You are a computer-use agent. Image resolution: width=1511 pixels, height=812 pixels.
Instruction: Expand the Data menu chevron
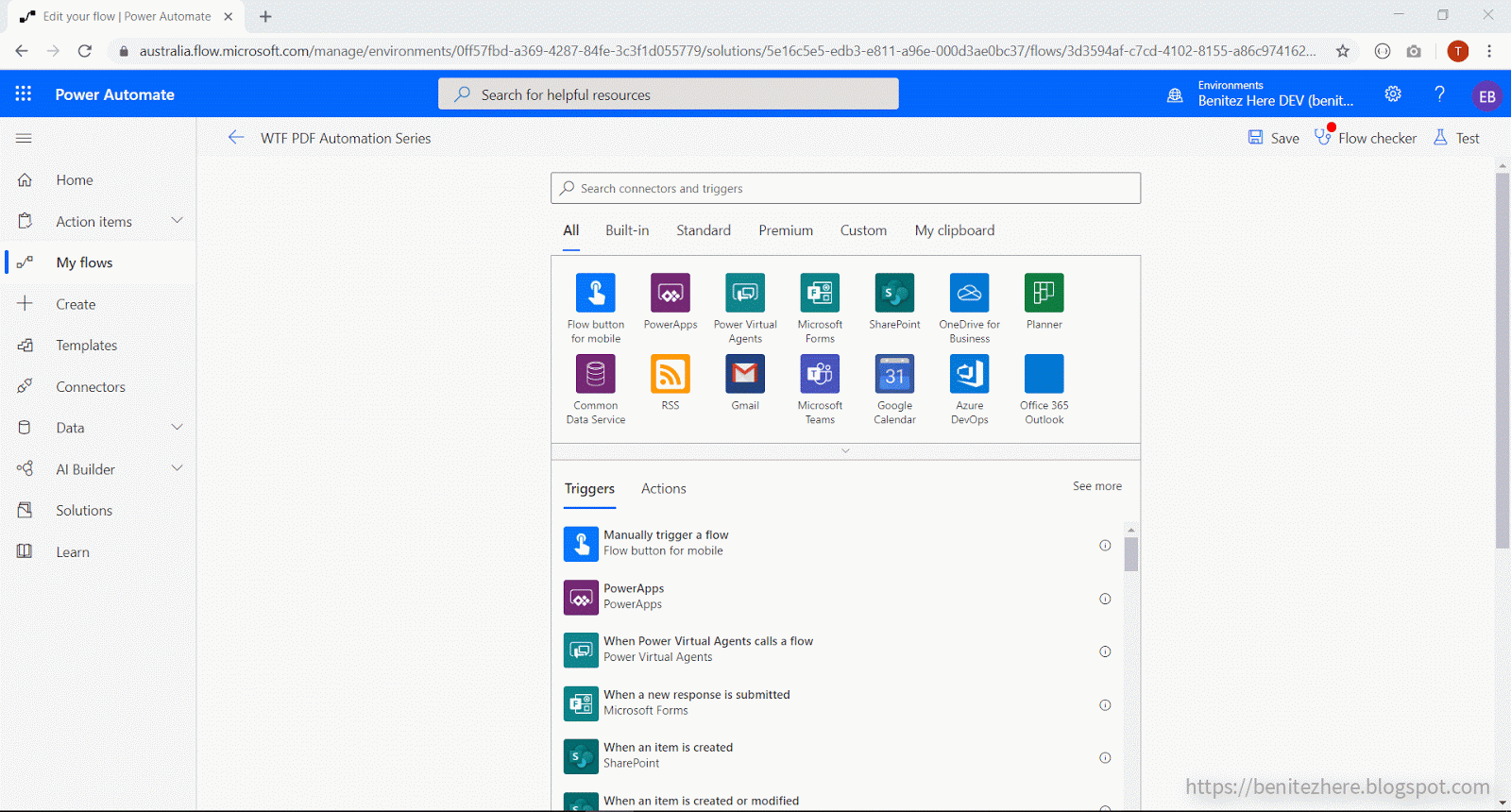point(177,427)
